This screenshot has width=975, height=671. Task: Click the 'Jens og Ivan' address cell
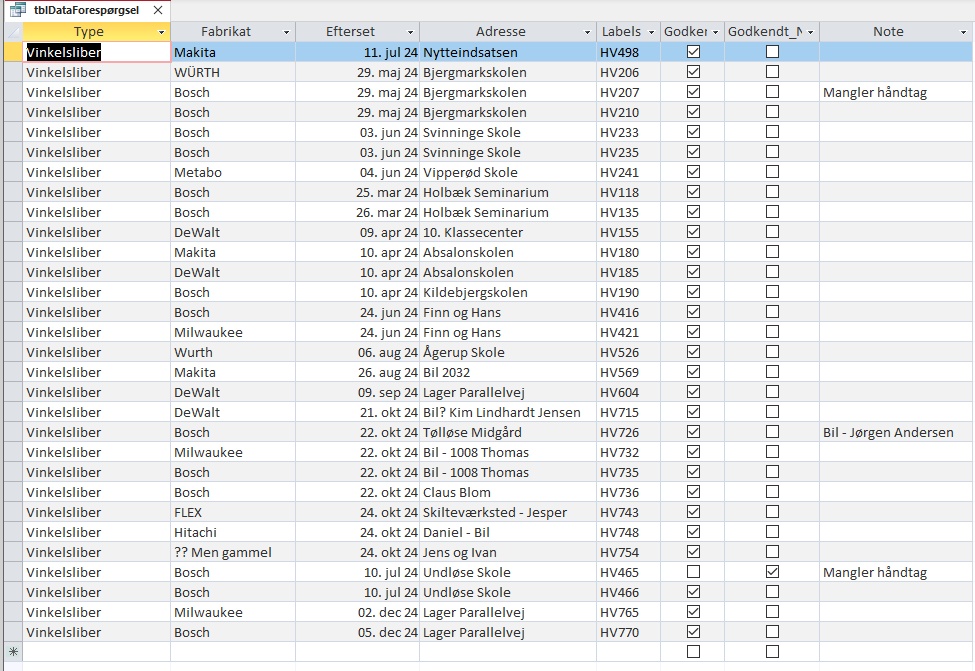coord(508,552)
